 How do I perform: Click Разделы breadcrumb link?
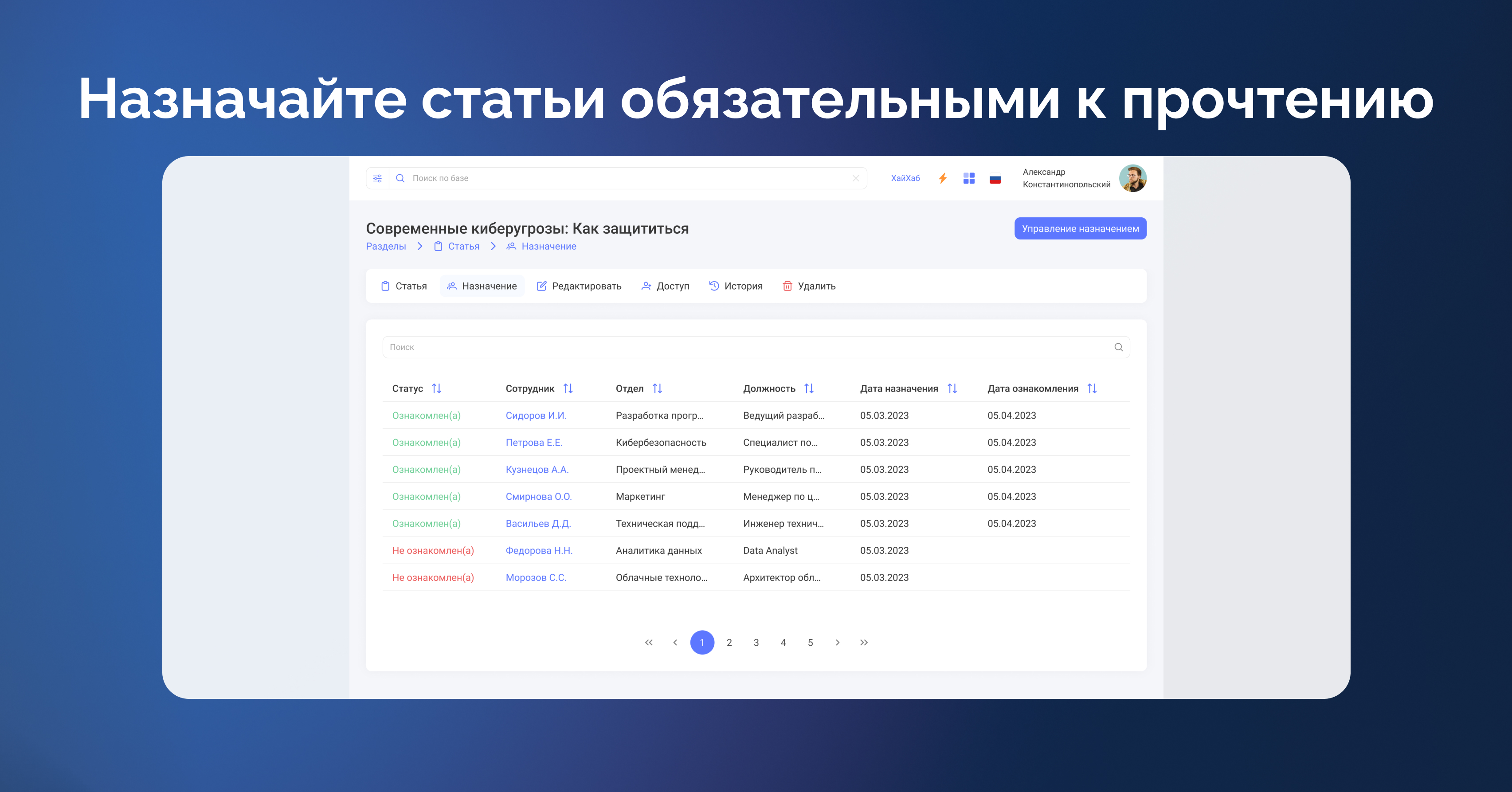click(x=386, y=247)
